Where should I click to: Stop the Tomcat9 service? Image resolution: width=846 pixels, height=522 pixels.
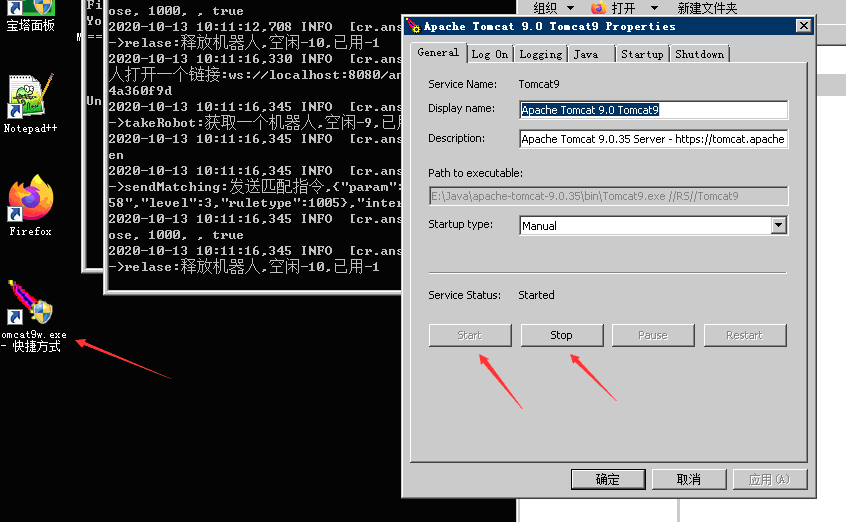pos(562,335)
